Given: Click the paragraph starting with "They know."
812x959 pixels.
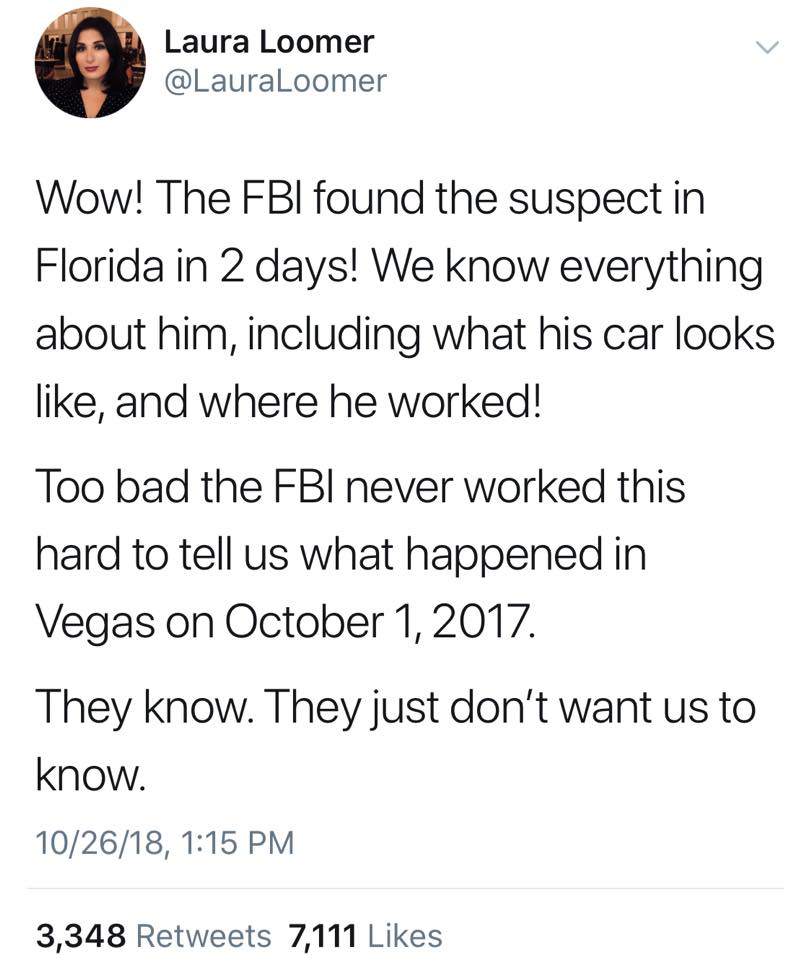Looking at the screenshot, I should pos(396,740).
